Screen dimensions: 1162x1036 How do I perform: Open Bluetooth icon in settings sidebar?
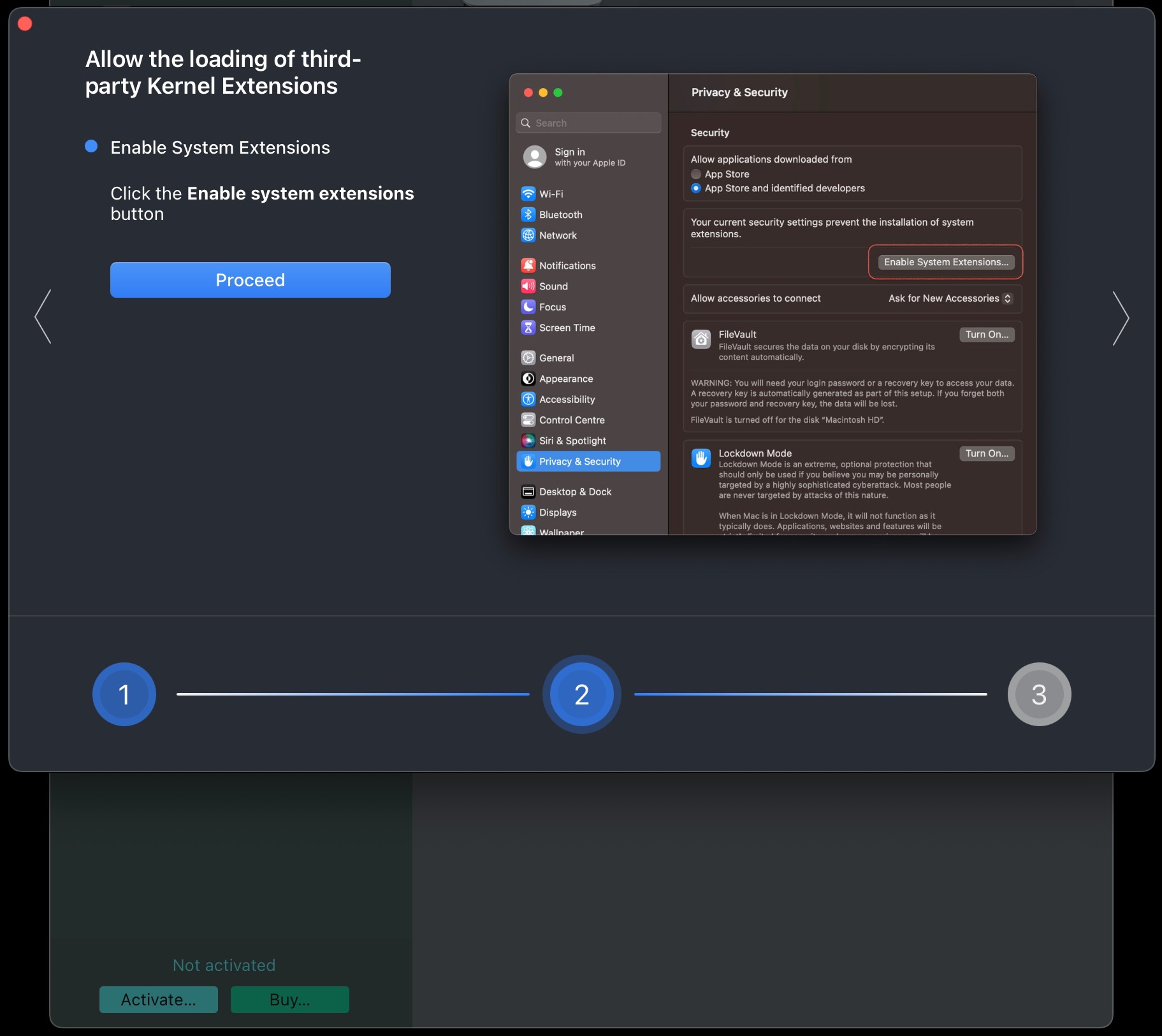click(528, 215)
